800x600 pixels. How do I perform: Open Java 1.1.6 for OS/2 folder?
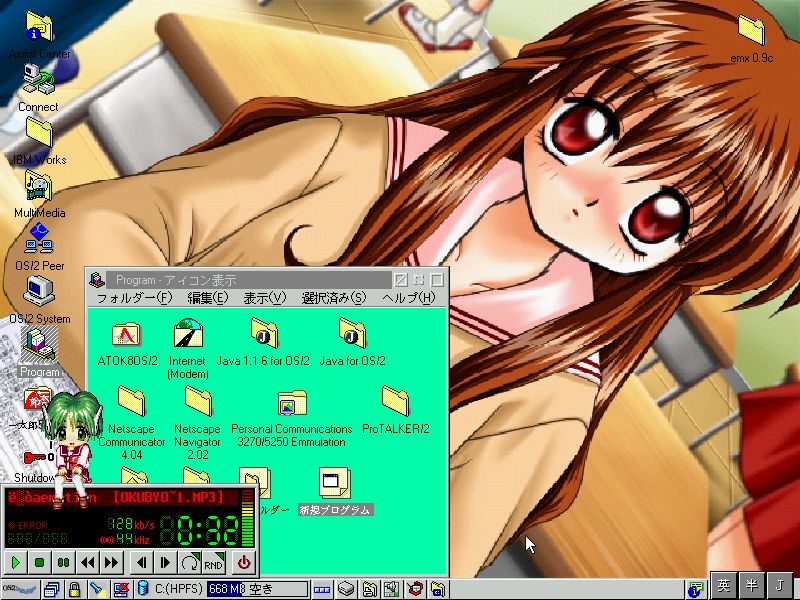264,334
